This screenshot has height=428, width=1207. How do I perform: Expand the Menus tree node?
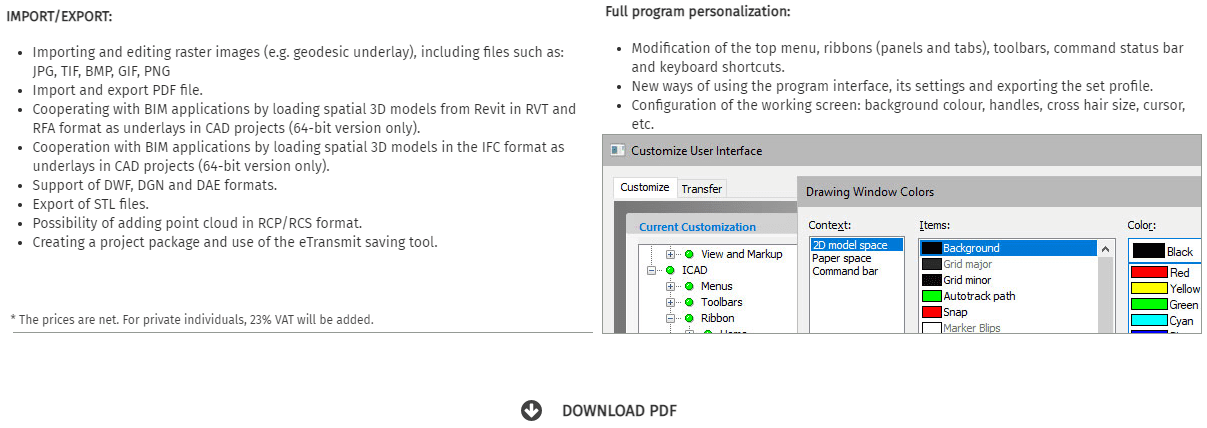coord(671,286)
